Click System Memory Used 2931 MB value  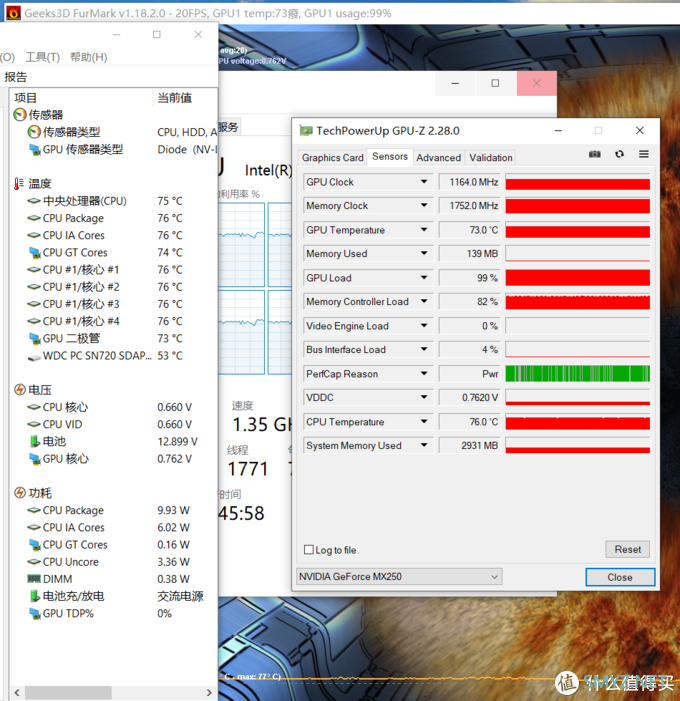pos(469,445)
